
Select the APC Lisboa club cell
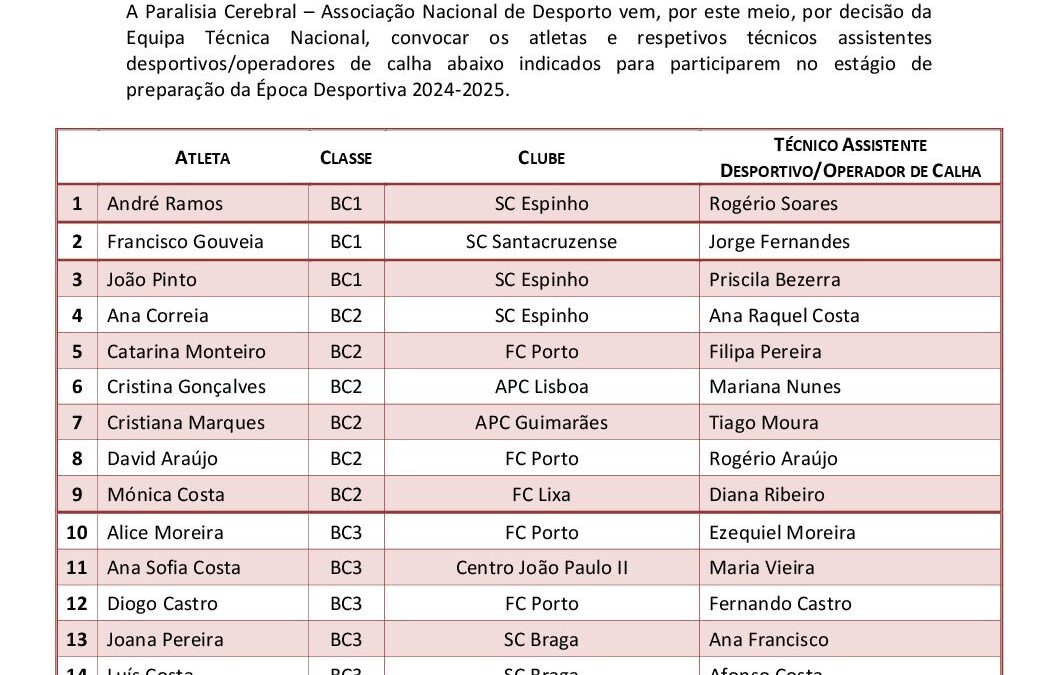click(541, 387)
